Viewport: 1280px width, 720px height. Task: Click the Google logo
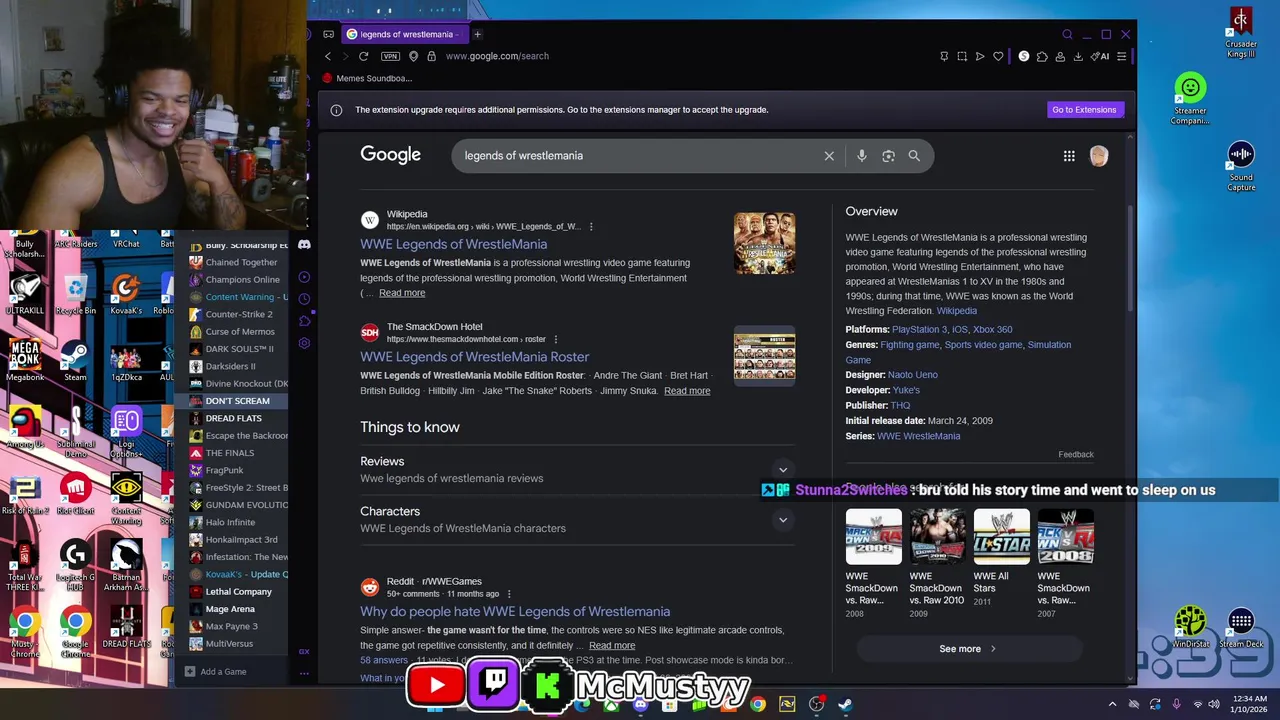(390, 155)
